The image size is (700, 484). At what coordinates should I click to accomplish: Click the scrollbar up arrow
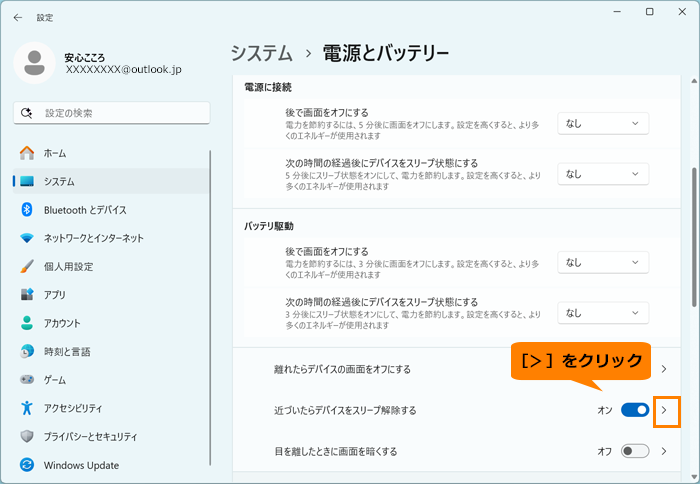pos(694,81)
